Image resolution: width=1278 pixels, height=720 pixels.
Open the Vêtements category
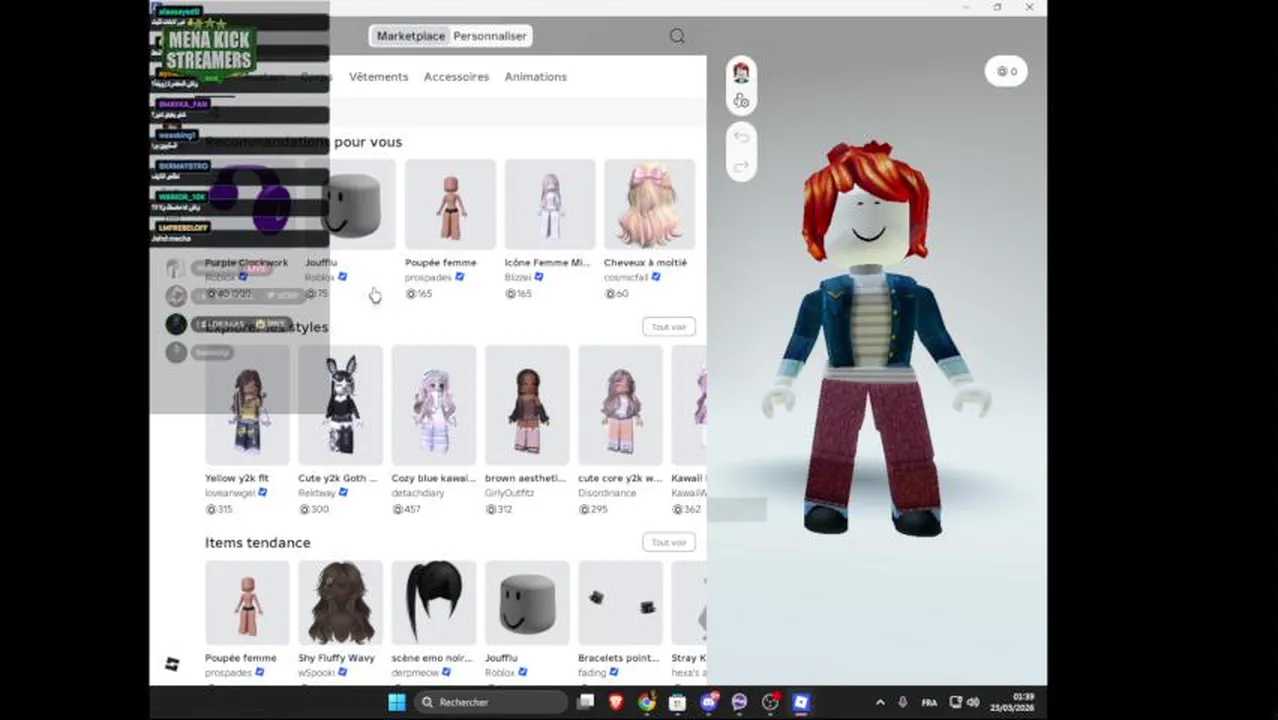pos(378,77)
